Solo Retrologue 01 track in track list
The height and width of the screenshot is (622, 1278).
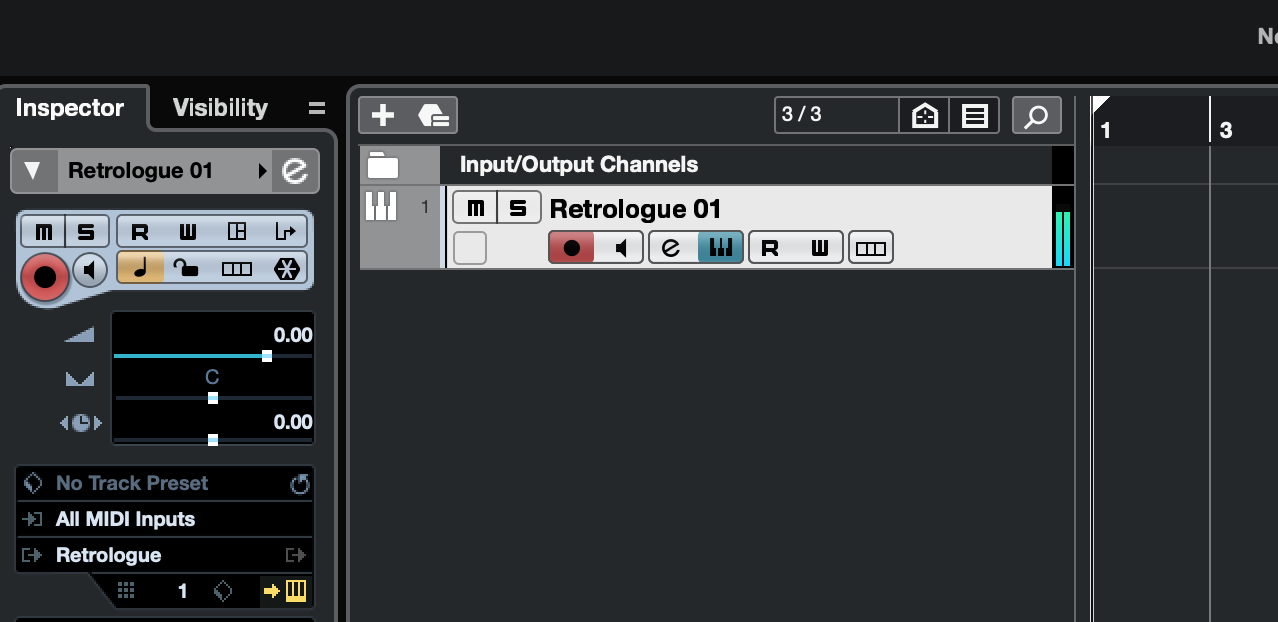coord(518,208)
